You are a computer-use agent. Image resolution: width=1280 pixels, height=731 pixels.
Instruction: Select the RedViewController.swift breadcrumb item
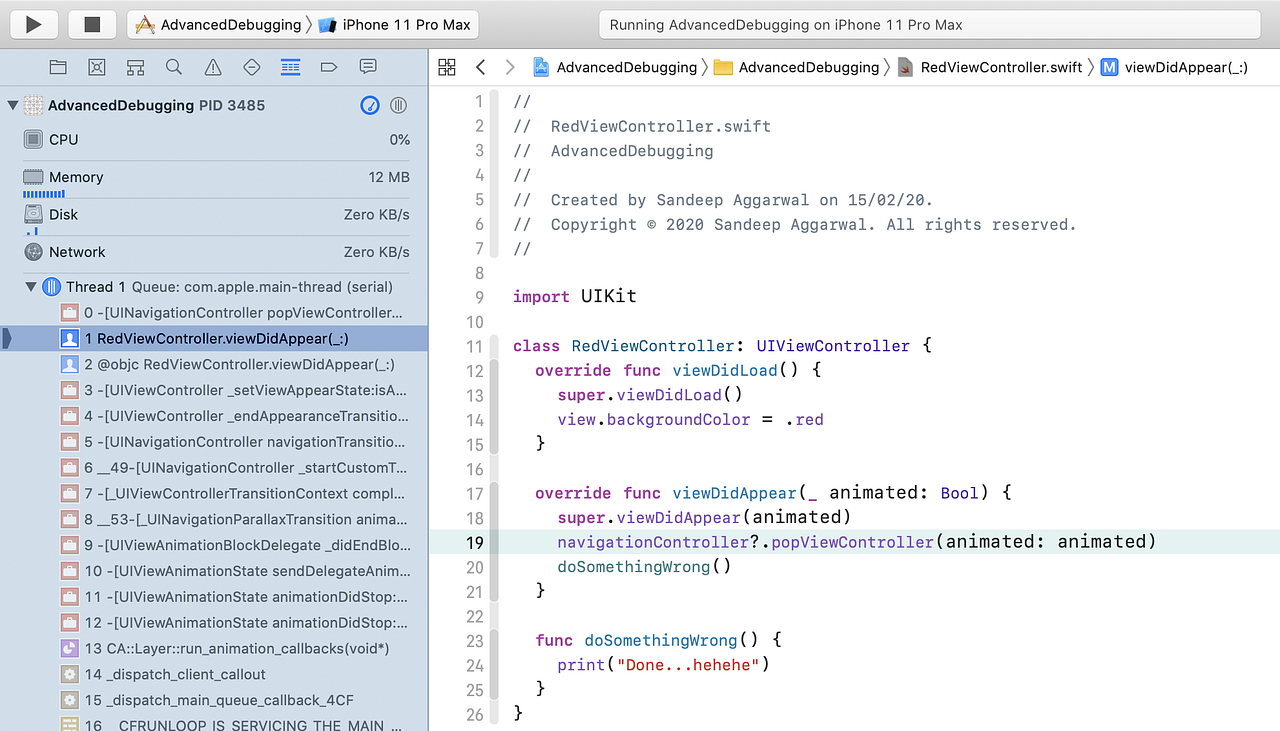pos(1001,67)
